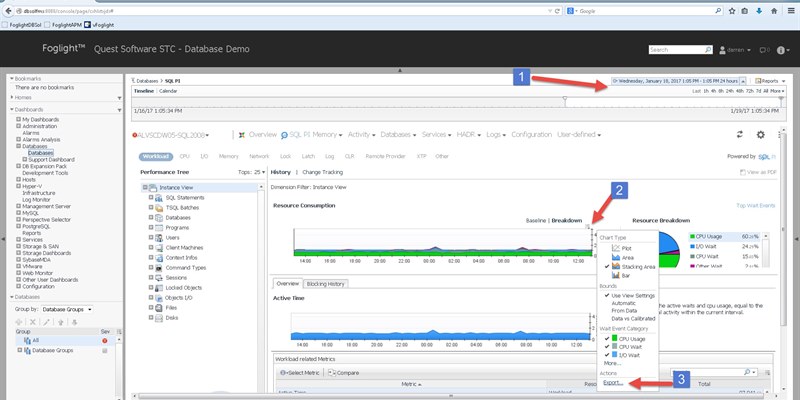This screenshot has height=400, width=800.
Task: Expand Administration in the Dashboards list
Action: 18,126
